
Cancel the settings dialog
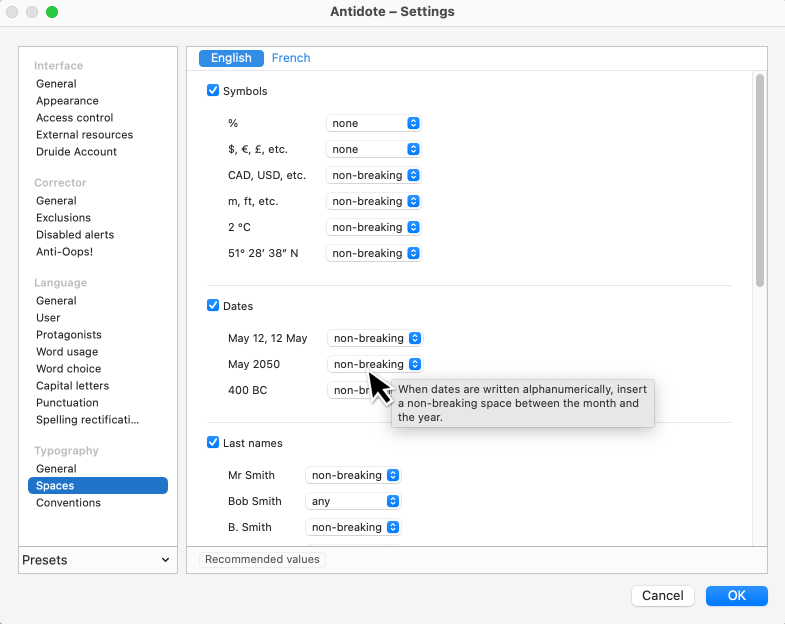(x=662, y=595)
